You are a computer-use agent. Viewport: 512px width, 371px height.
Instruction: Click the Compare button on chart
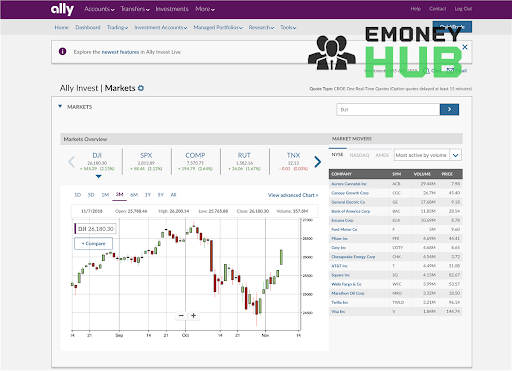pyautogui.click(x=93, y=244)
